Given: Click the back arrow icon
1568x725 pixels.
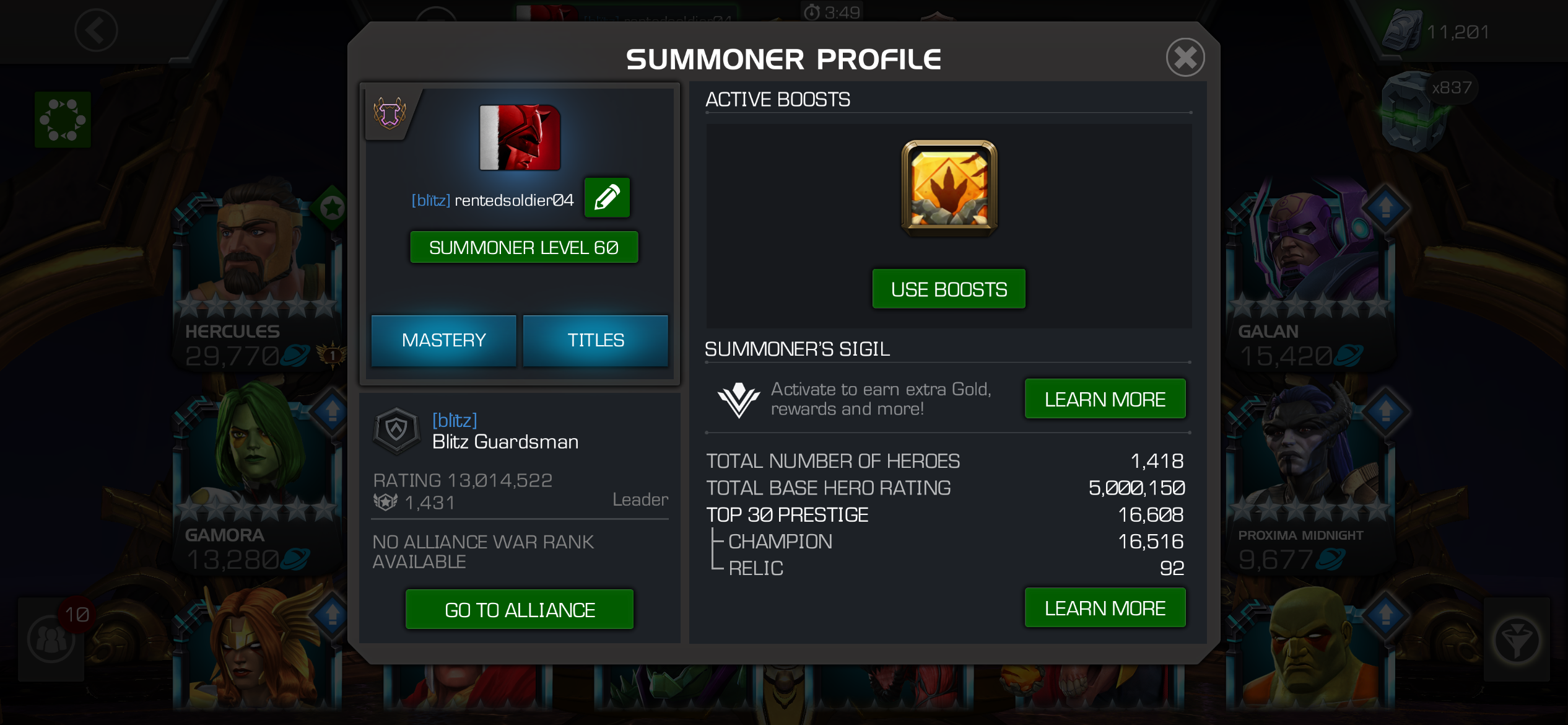Looking at the screenshot, I should (96, 30).
